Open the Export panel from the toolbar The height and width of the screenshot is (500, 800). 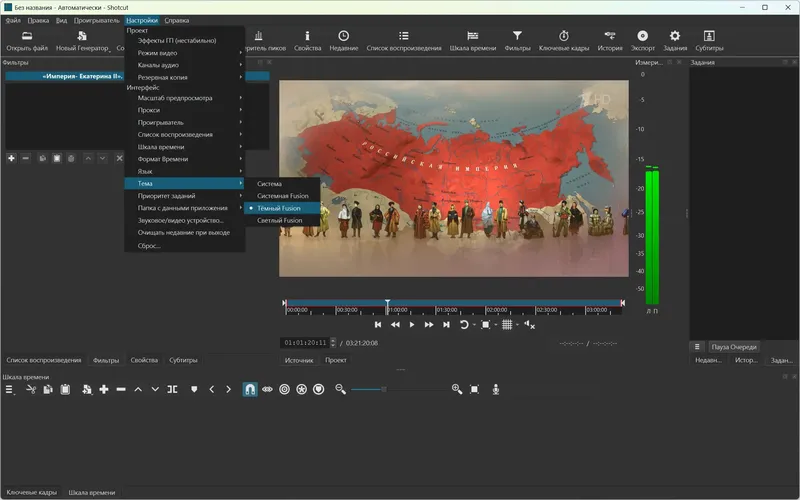[642, 40]
